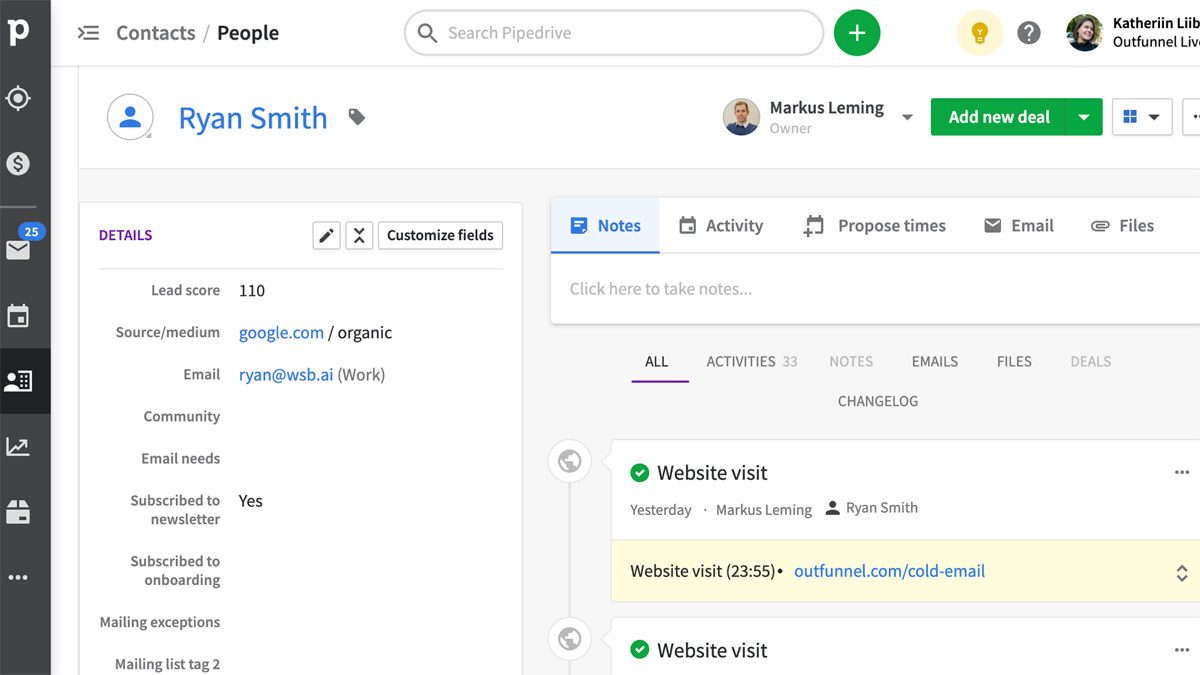Click the tag icon beside Ryan Smith
Image resolution: width=1200 pixels, height=675 pixels.
pyautogui.click(x=357, y=116)
